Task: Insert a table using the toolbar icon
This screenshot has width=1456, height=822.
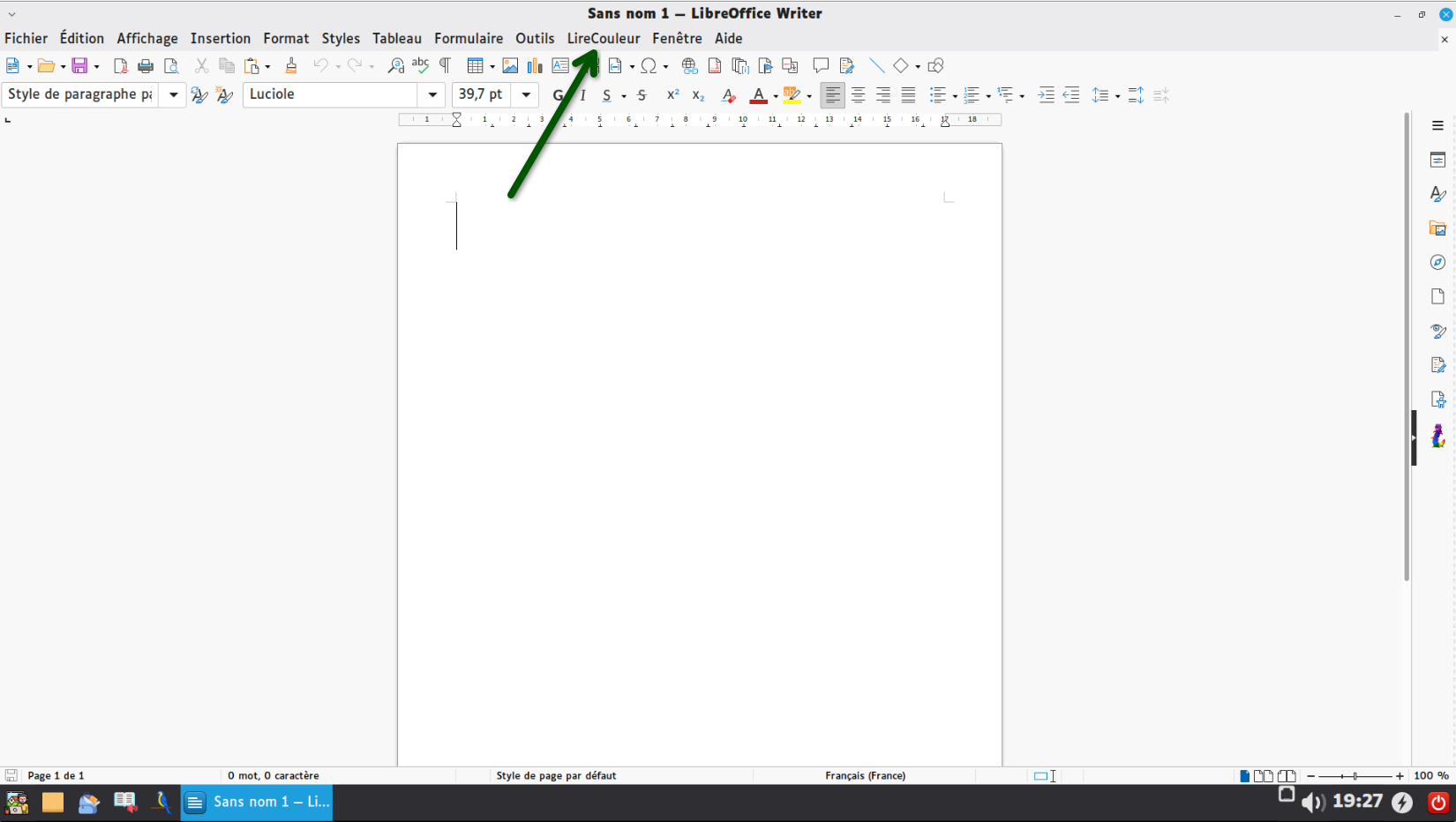Action: pos(475,66)
